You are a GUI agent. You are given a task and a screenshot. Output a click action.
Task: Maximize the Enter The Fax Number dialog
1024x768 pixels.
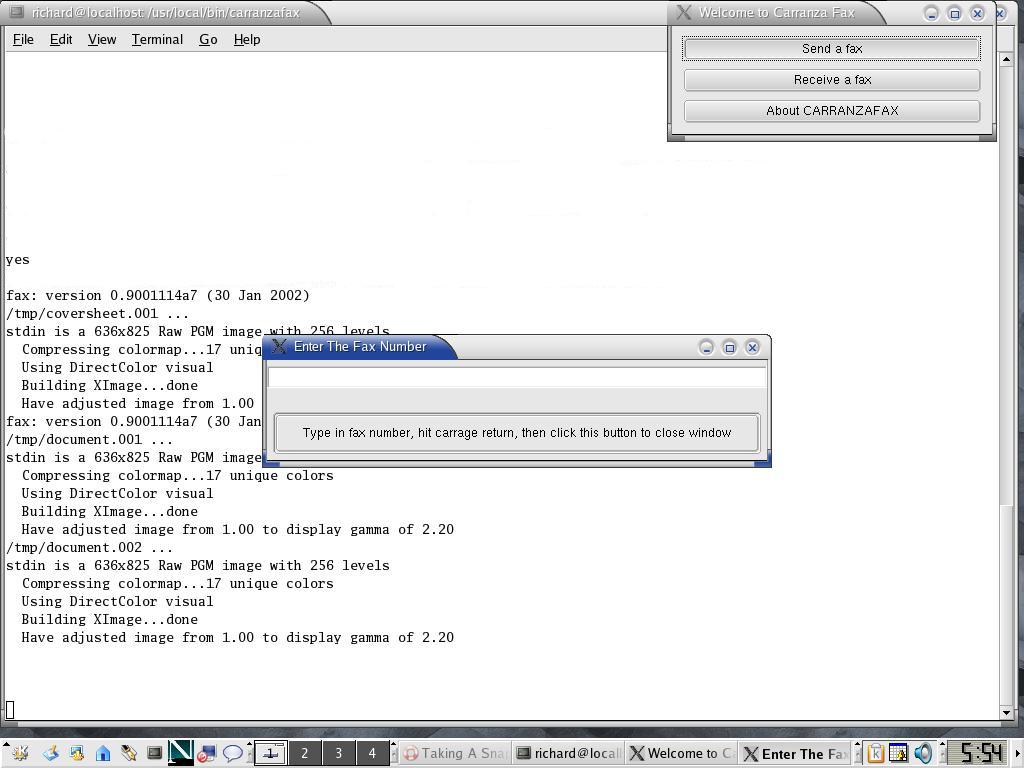coord(729,347)
